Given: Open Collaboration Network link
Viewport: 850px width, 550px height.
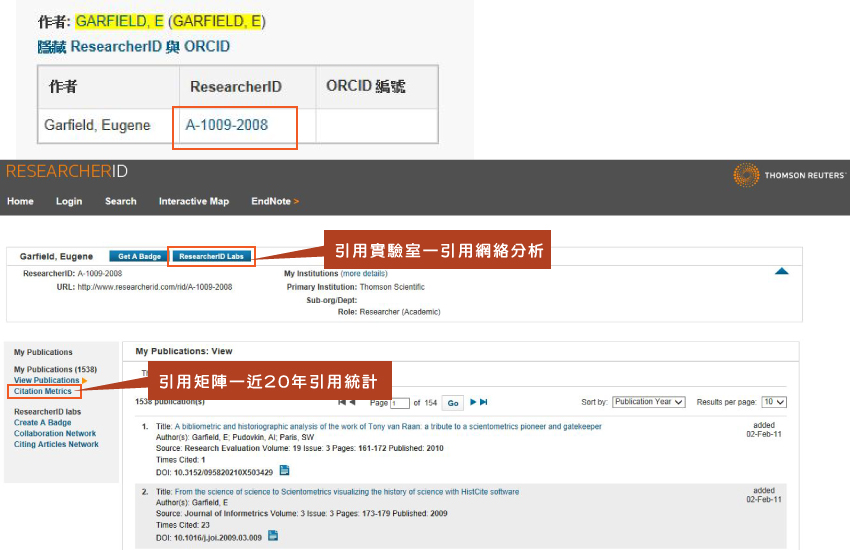Looking at the screenshot, I should click(x=55, y=433).
